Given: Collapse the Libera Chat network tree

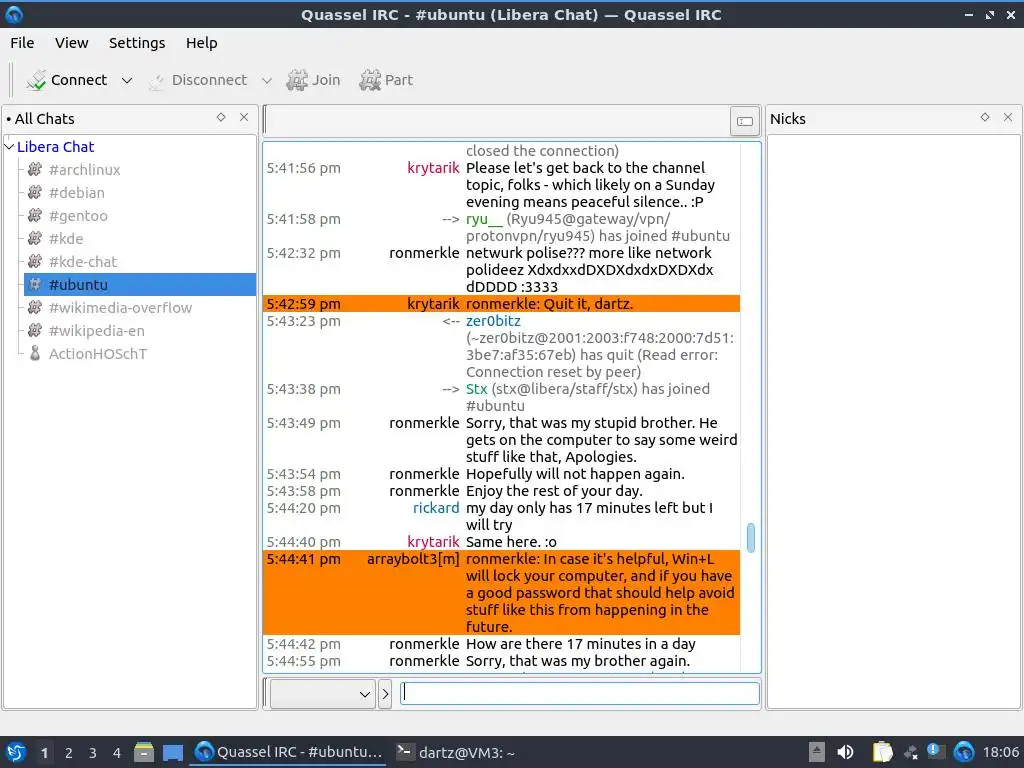Looking at the screenshot, I should (x=9, y=147).
